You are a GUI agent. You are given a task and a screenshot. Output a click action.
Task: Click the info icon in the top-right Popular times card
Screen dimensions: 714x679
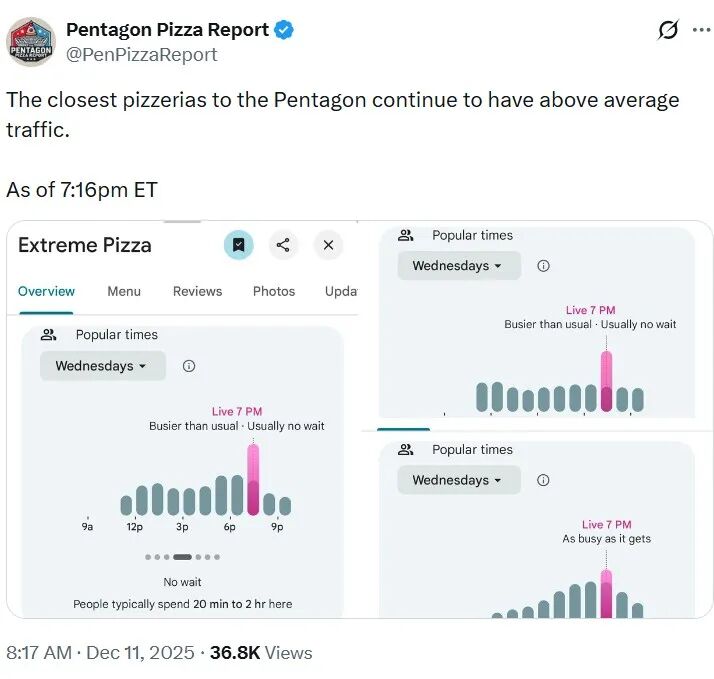(x=543, y=266)
